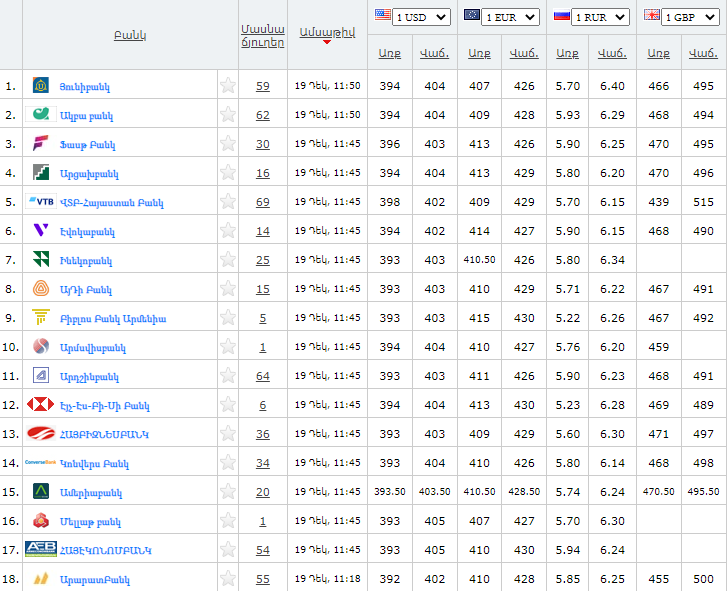
Task: Open the 1 EUR currency dropdown
Action: pyautogui.click(x=511, y=17)
